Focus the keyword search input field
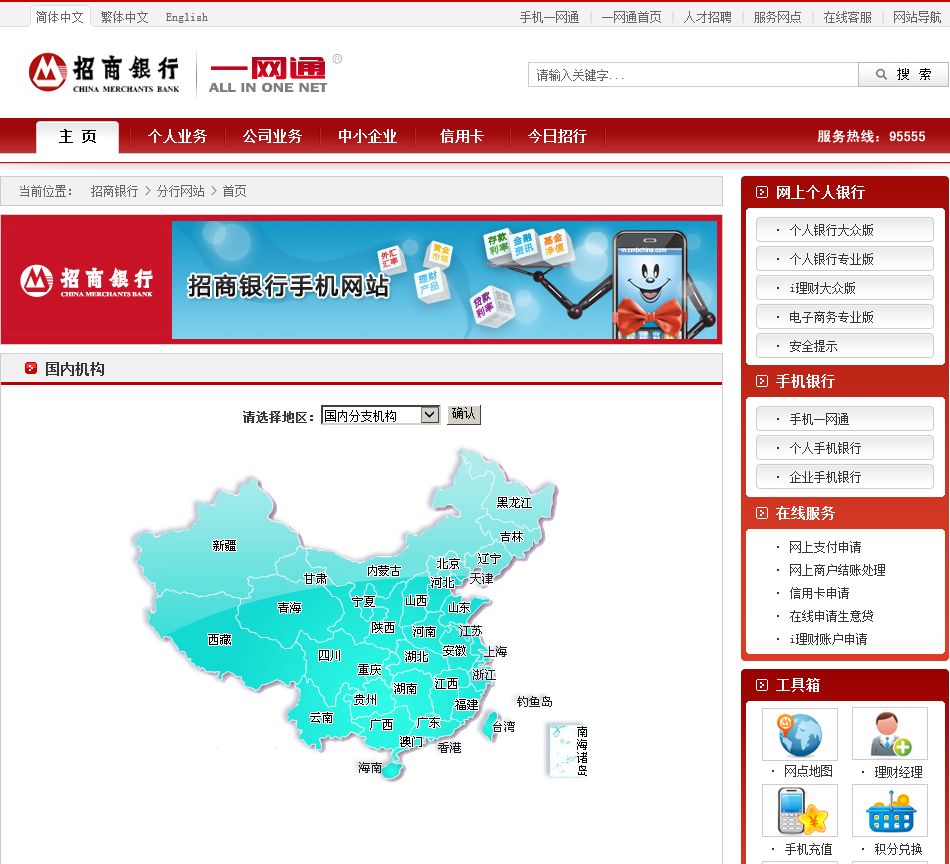This screenshot has width=950, height=864. pos(693,75)
